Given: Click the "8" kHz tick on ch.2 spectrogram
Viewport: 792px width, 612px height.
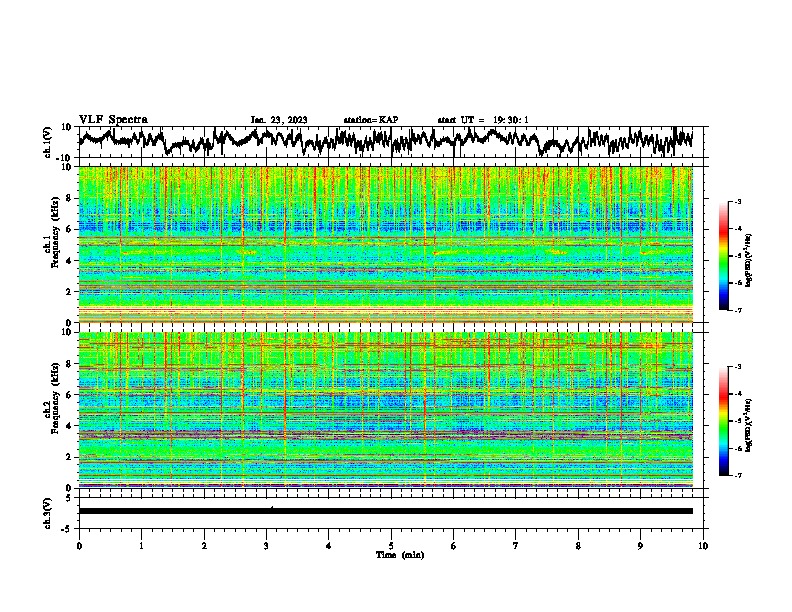Looking at the screenshot, I should point(69,363).
